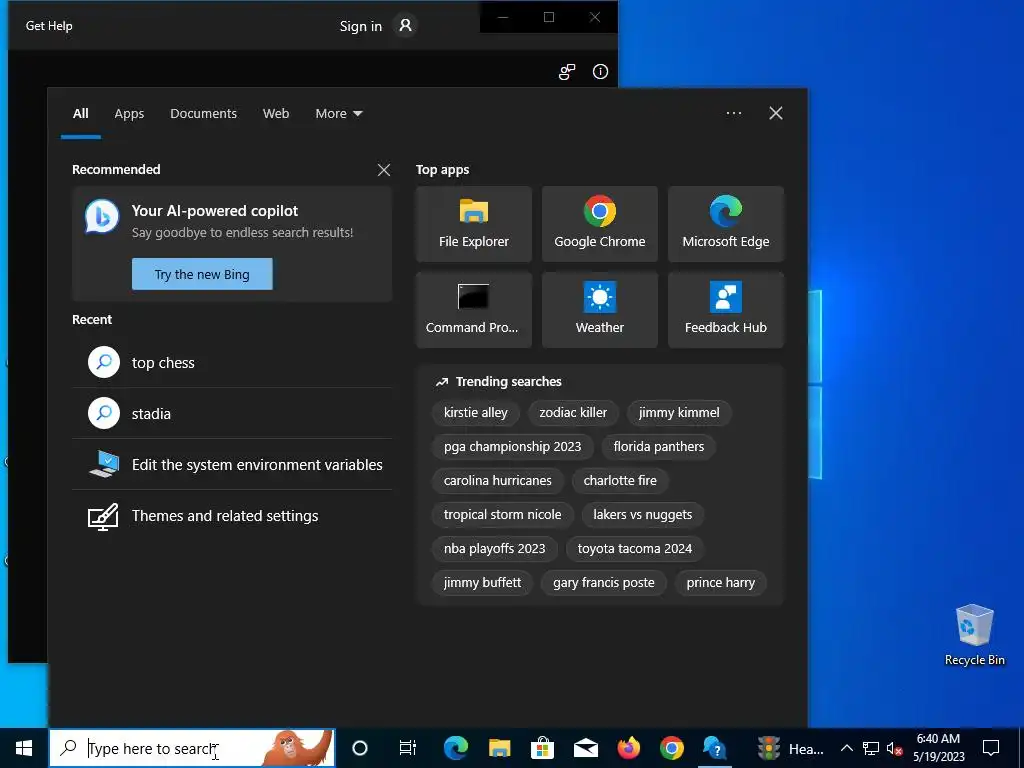
Task: Open Microsoft Store from the taskbar
Action: (542, 748)
